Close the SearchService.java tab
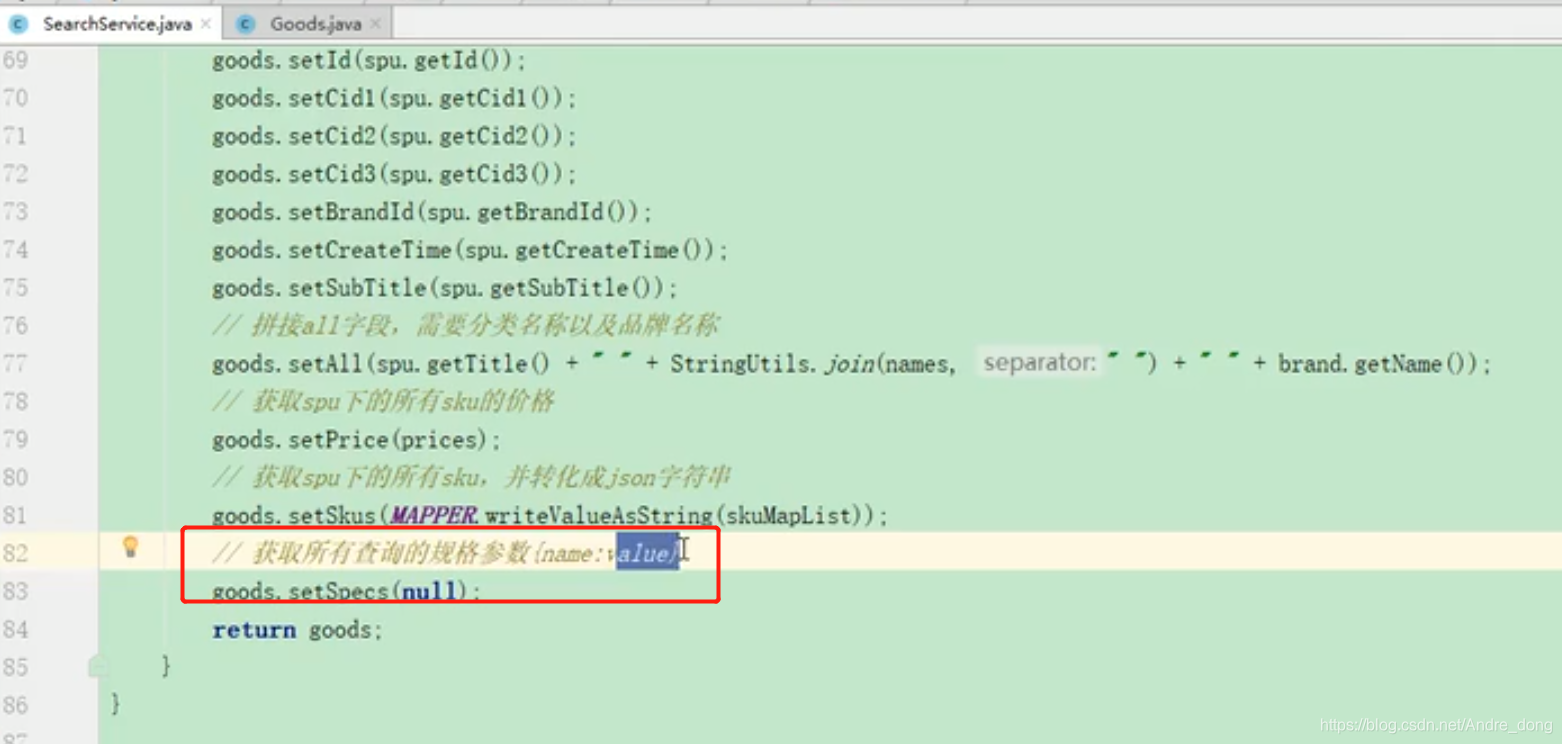The height and width of the screenshot is (744, 1562). [x=206, y=24]
